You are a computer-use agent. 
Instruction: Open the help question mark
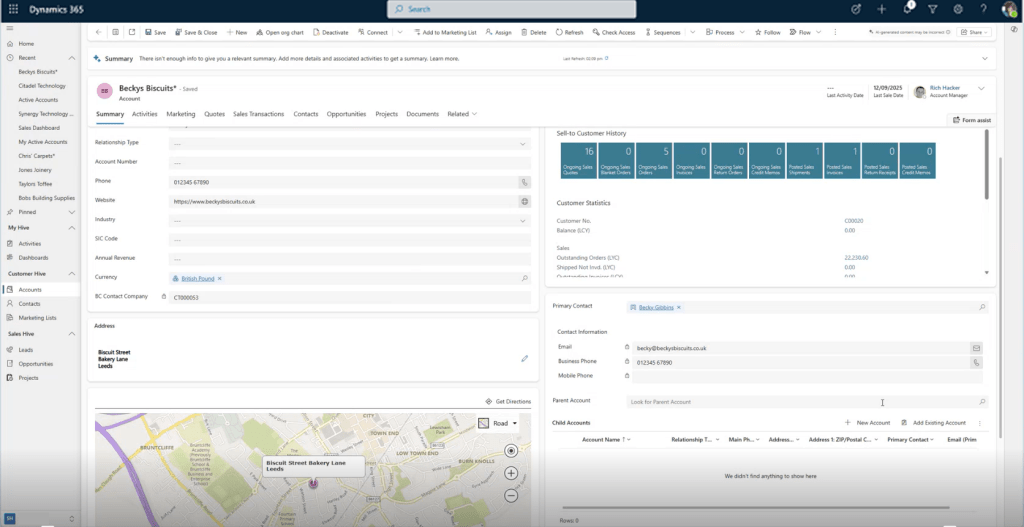pyautogui.click(x=984, y=9)
